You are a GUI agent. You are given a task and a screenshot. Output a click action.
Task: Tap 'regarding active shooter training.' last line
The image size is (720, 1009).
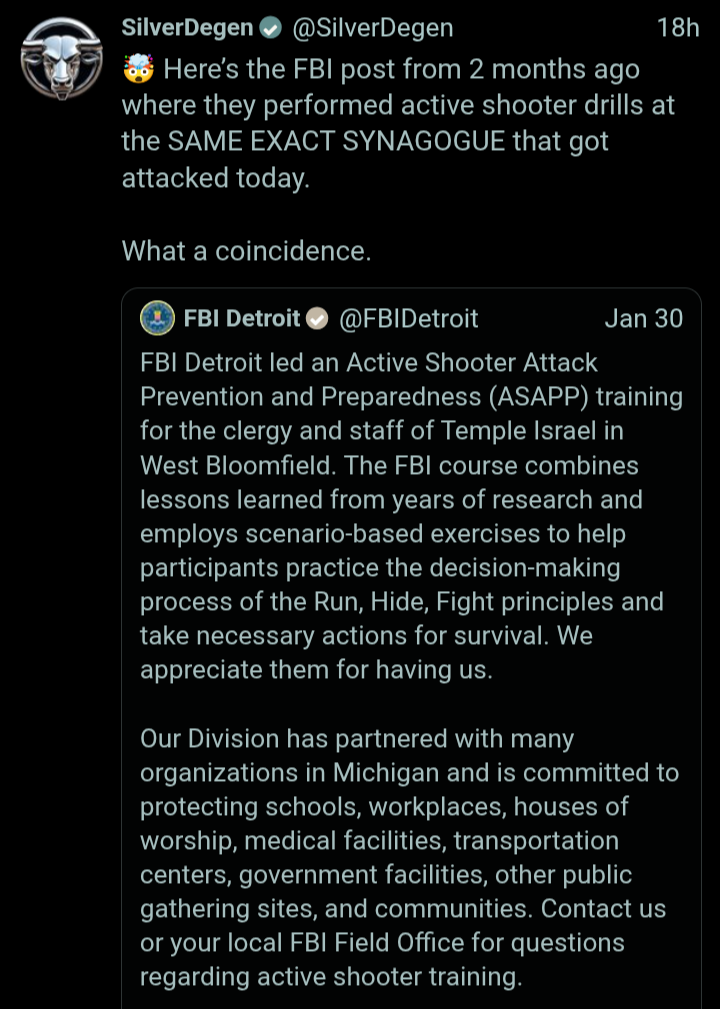point(331,977)
